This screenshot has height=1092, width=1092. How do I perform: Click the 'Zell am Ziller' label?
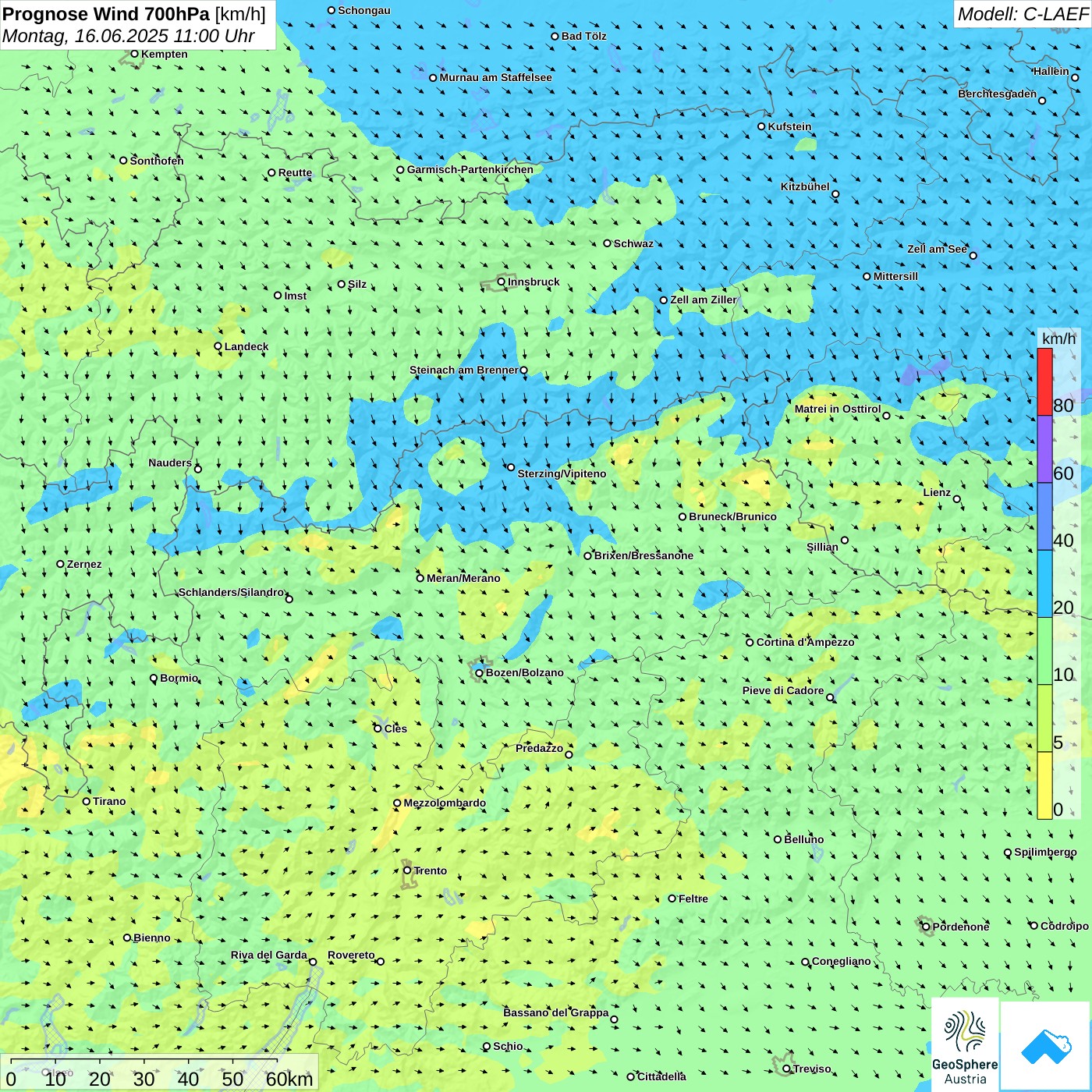(704, 300)
